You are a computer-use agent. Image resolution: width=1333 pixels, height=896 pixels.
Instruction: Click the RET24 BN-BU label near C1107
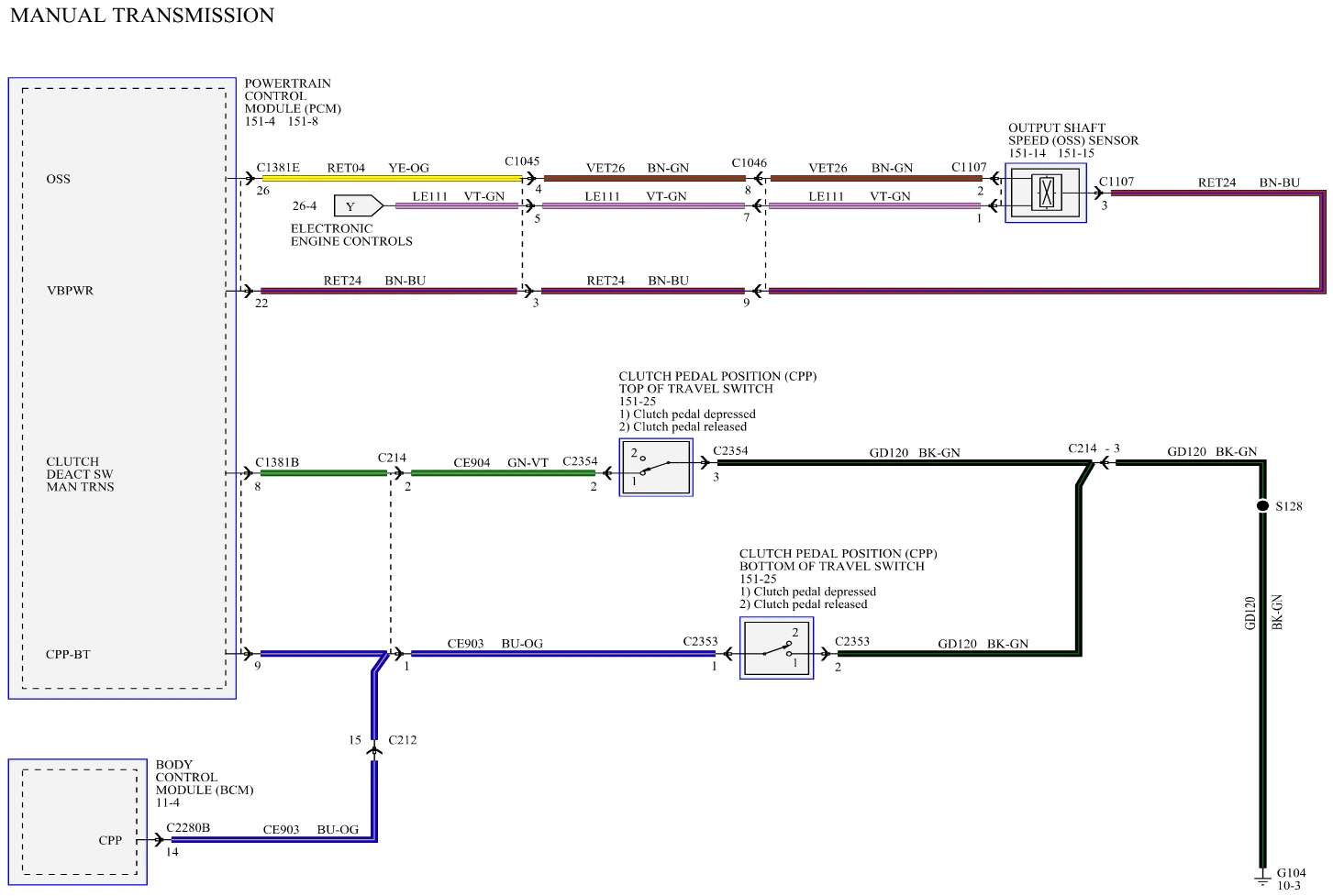[1249, 183]
